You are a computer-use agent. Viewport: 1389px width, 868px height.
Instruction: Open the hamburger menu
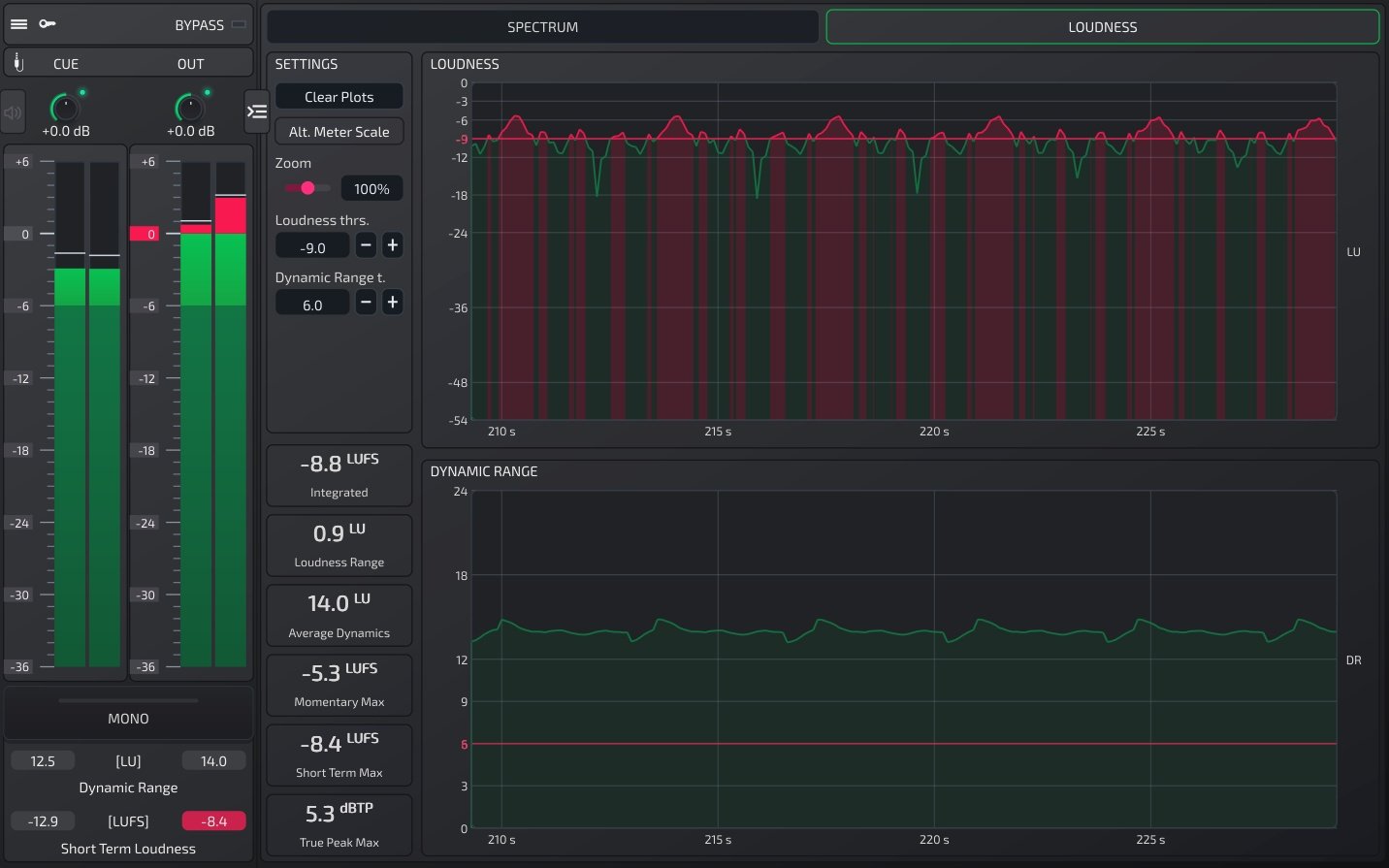18,24
